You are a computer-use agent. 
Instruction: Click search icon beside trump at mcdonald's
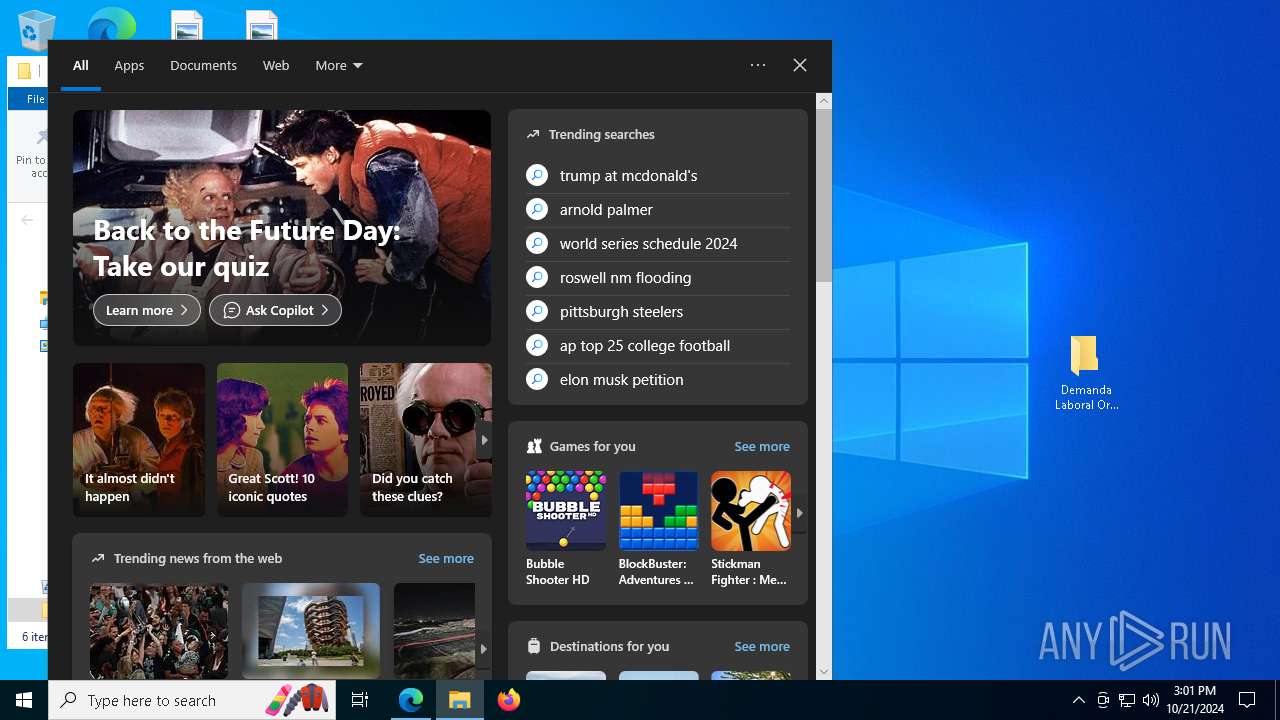537,175
